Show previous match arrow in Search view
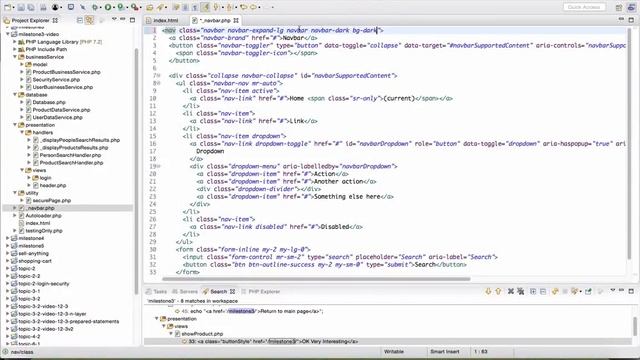This screenshot has width=640, height=360. 498,291
